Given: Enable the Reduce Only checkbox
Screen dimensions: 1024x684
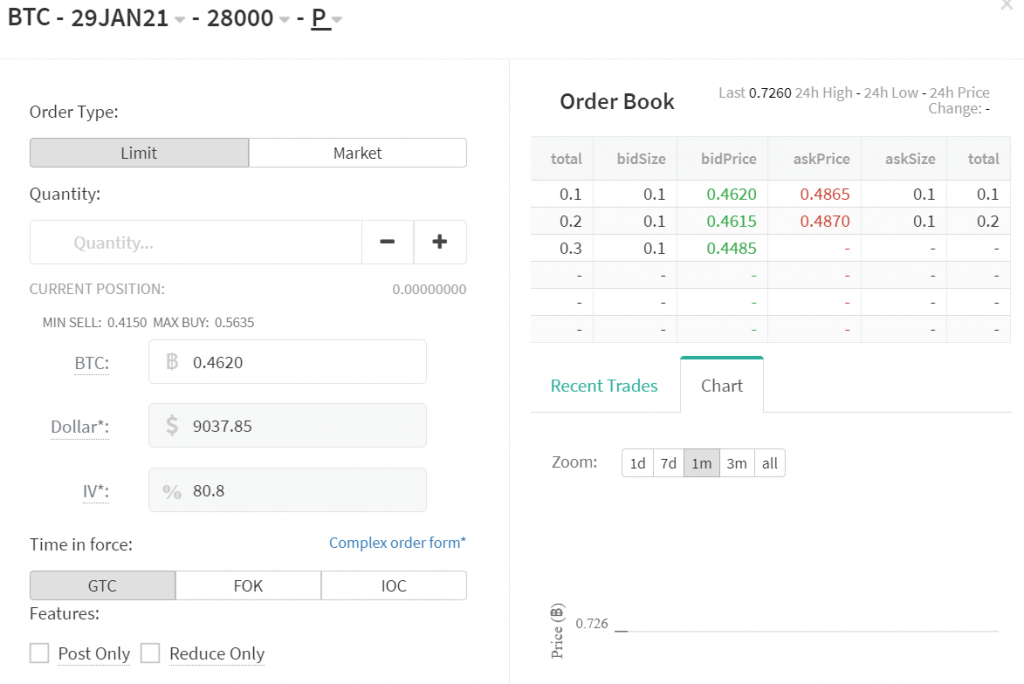Looking at the screenshot, I should (150, 653).
